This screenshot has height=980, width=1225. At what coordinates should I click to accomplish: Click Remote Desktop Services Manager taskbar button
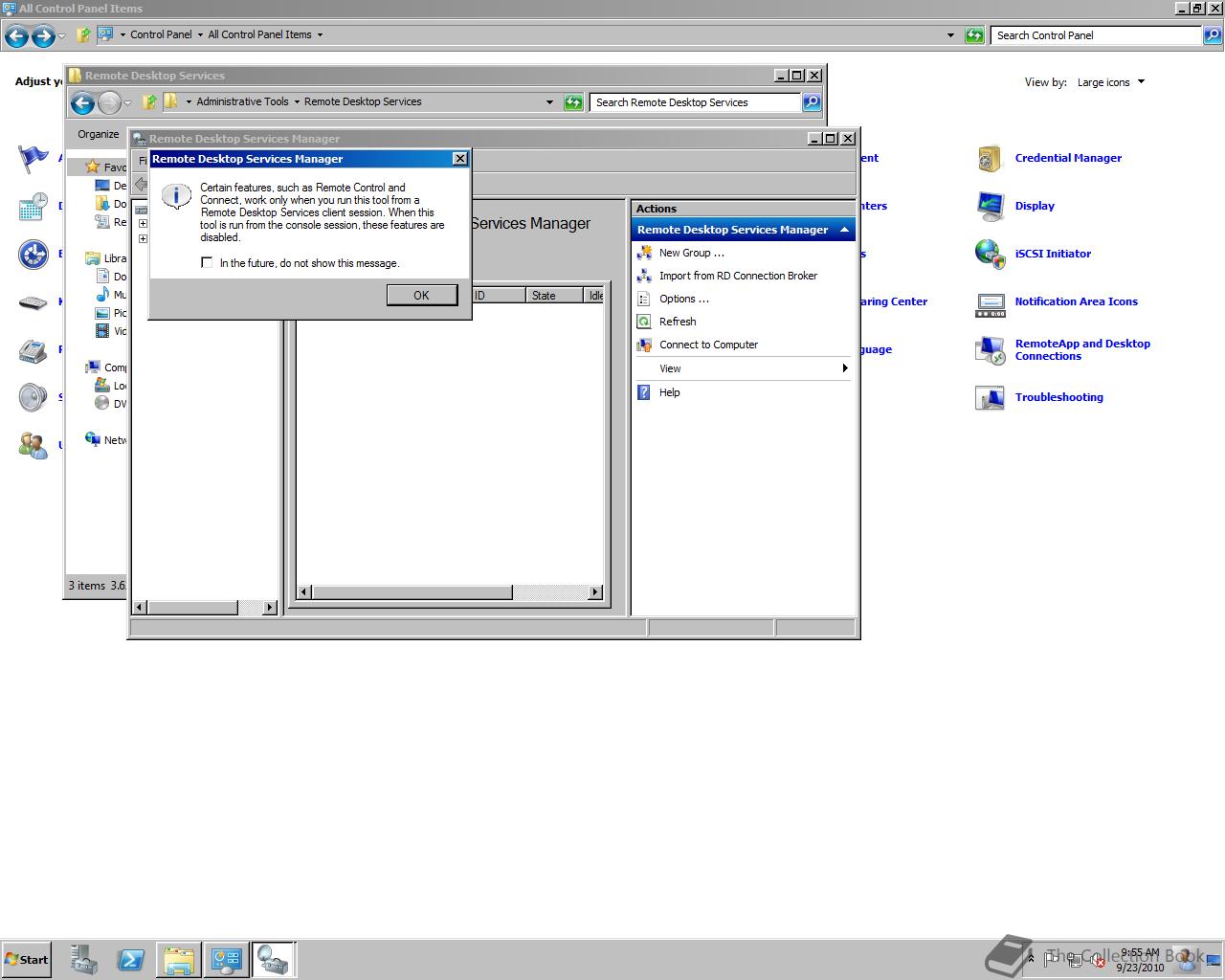[x=274, y=960]
